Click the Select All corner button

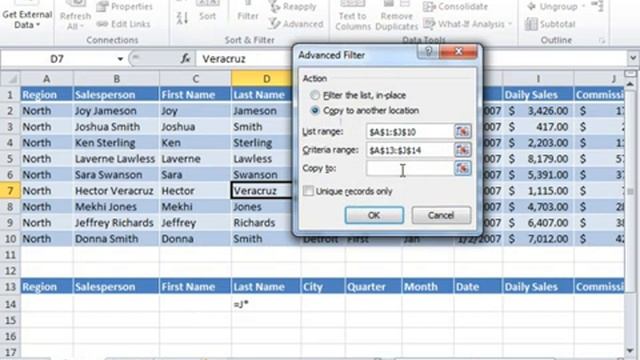11,78
